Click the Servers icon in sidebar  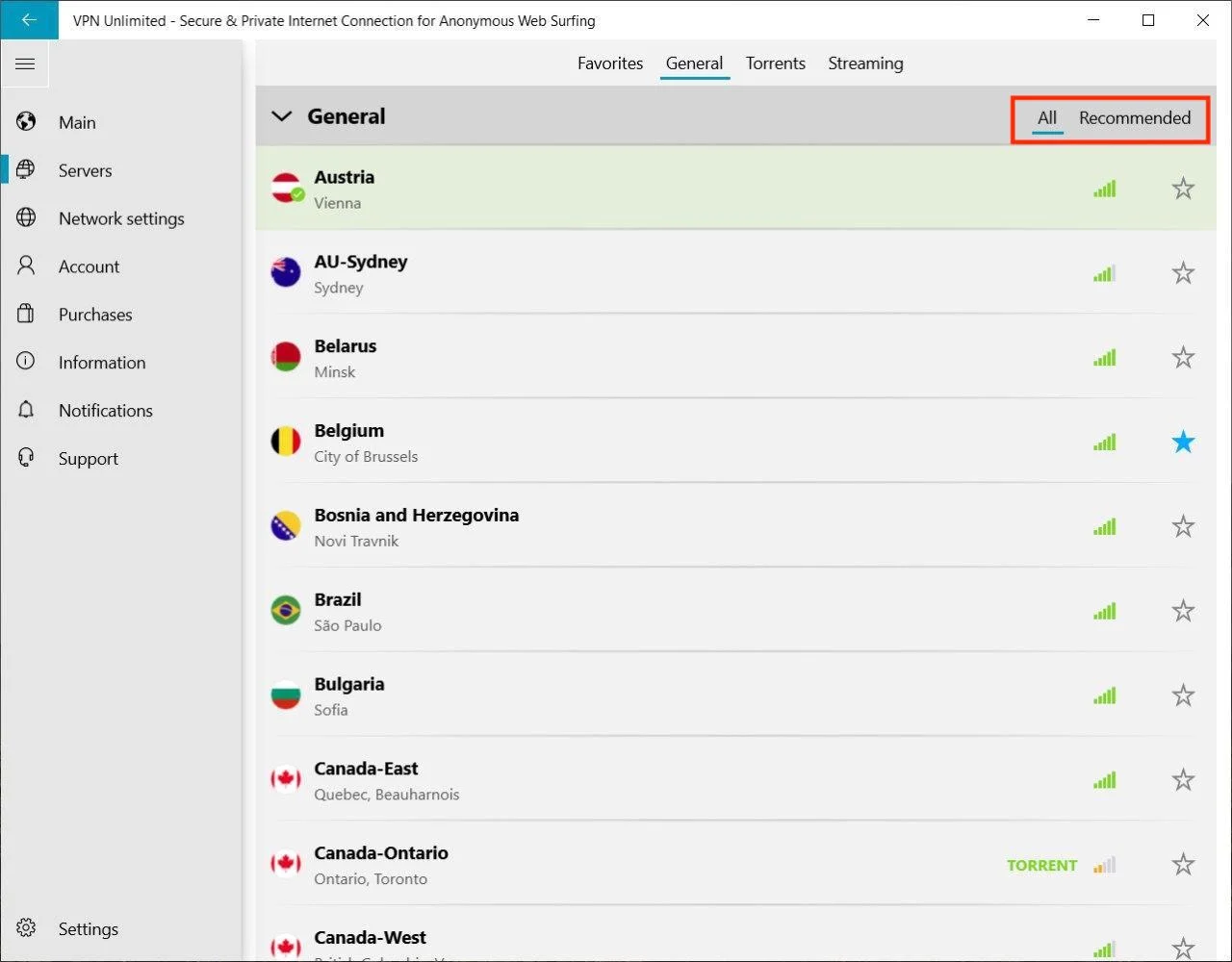[x=26, y=169]
